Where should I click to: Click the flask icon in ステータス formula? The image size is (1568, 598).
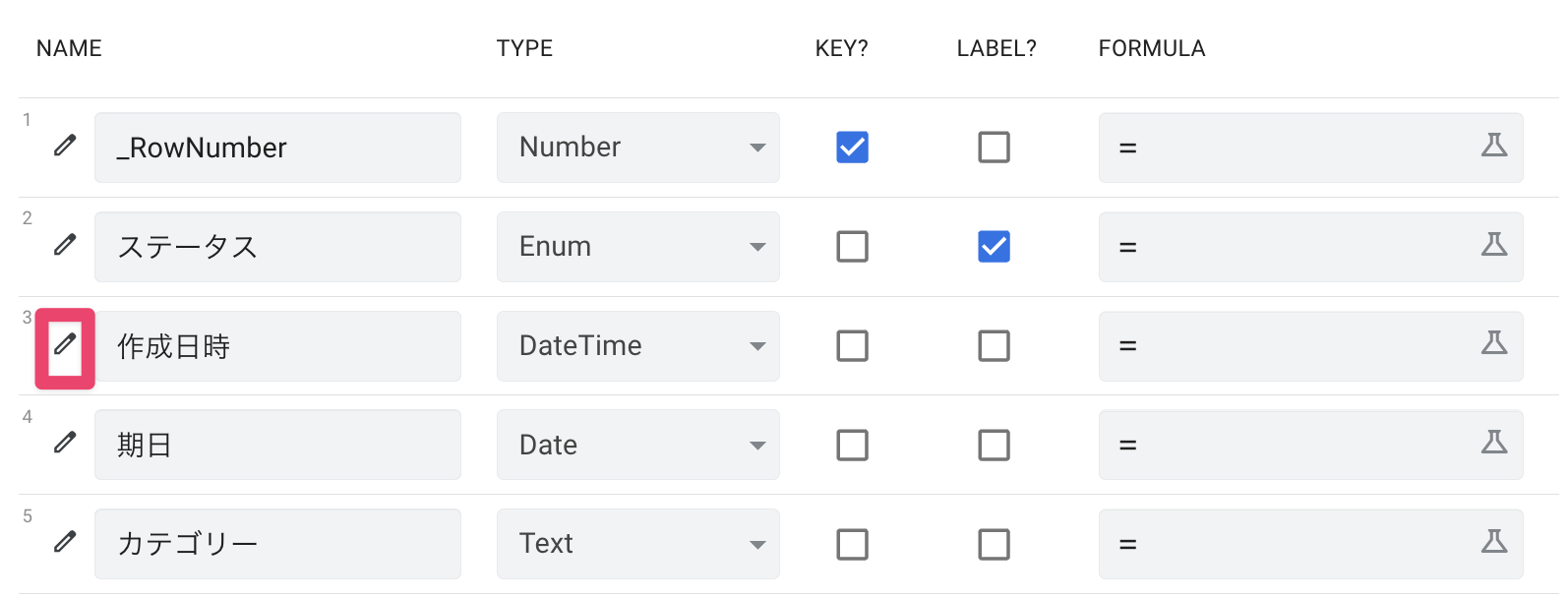1493,244
